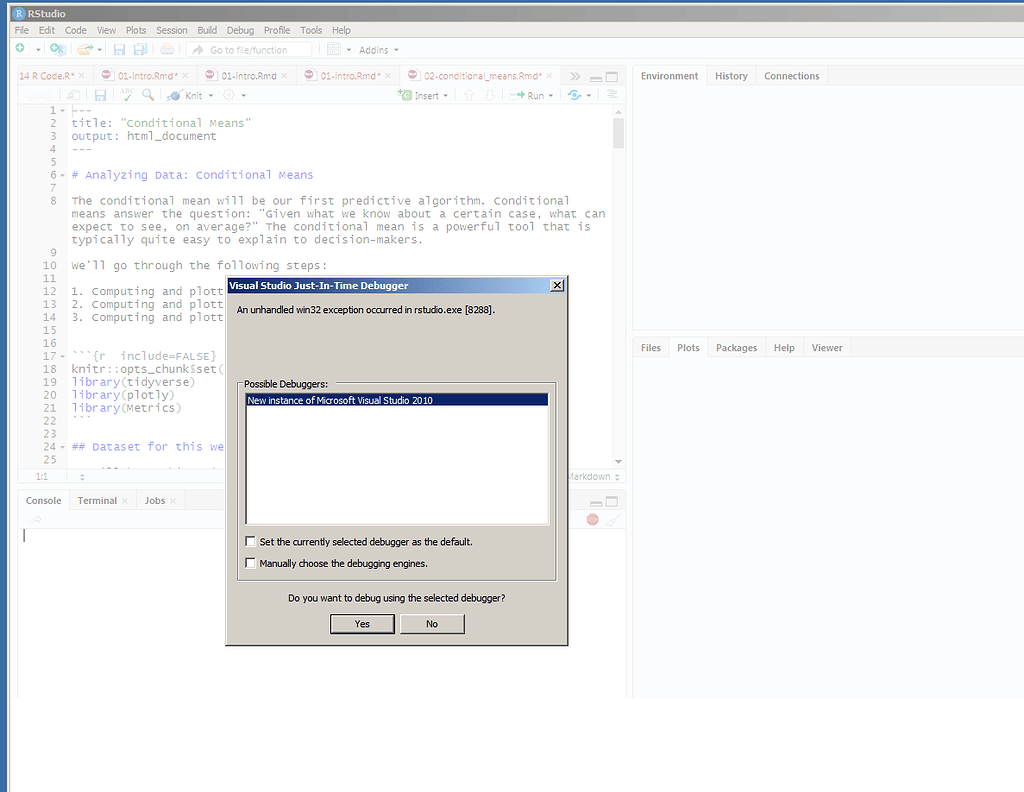Viewport: 1024px width, 792px height.
Task: Click the editor's save document icon
Action: pos(100,95)
